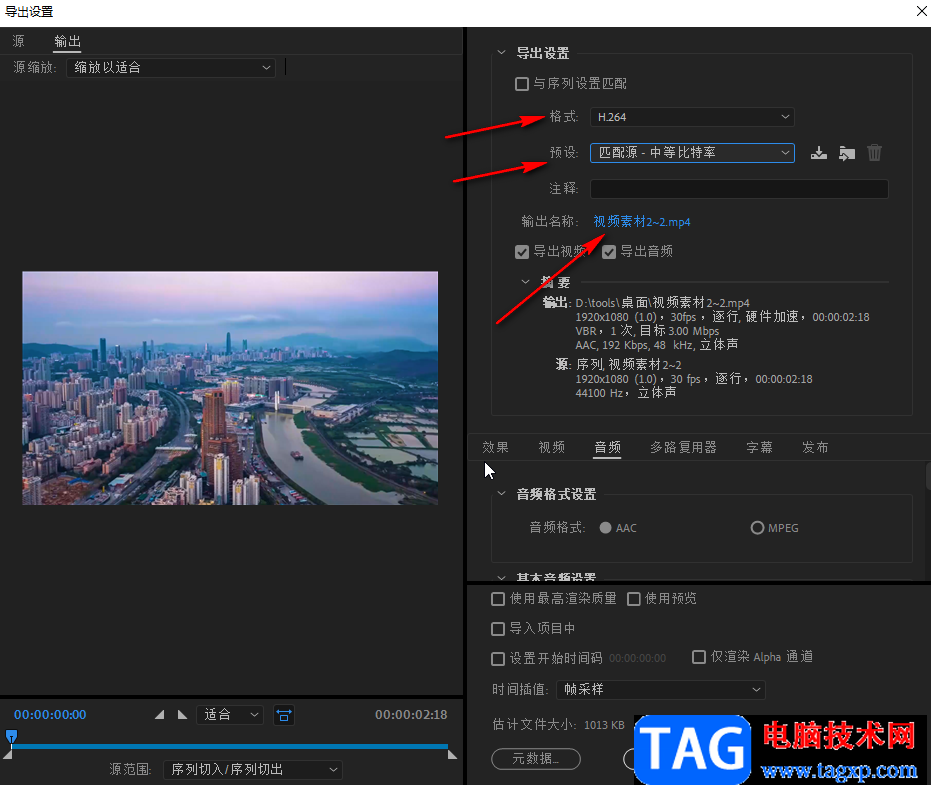Open the 源范围 dropdown

pos(253,770)
